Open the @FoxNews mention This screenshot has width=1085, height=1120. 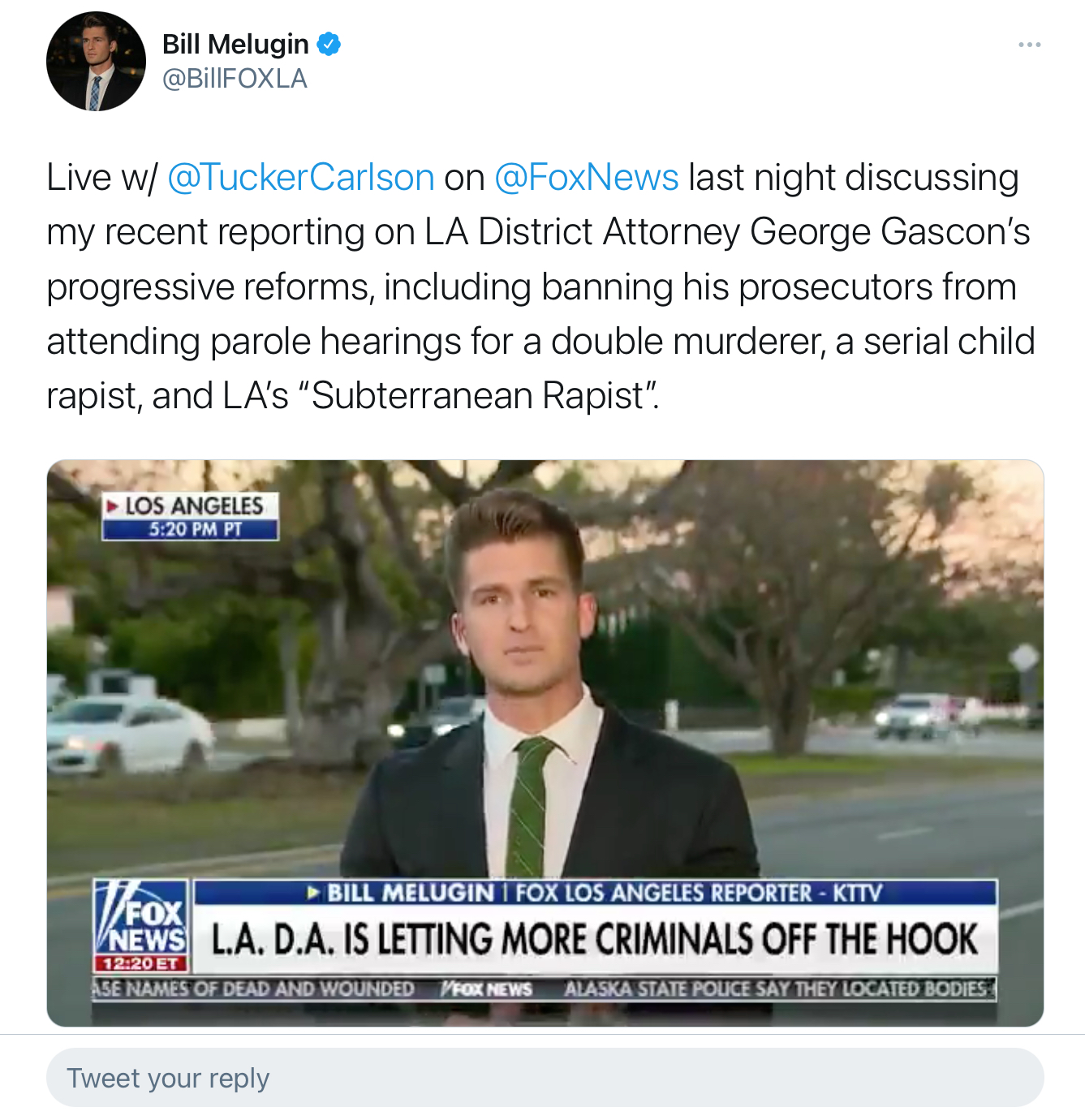[586, 178]
